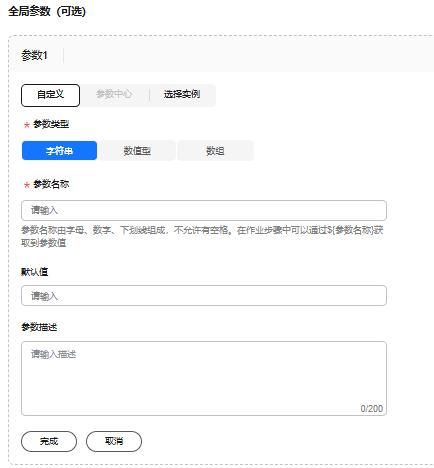
Task: Click the red asterisk beside 参数类型
Action: (x=27, y=125)
